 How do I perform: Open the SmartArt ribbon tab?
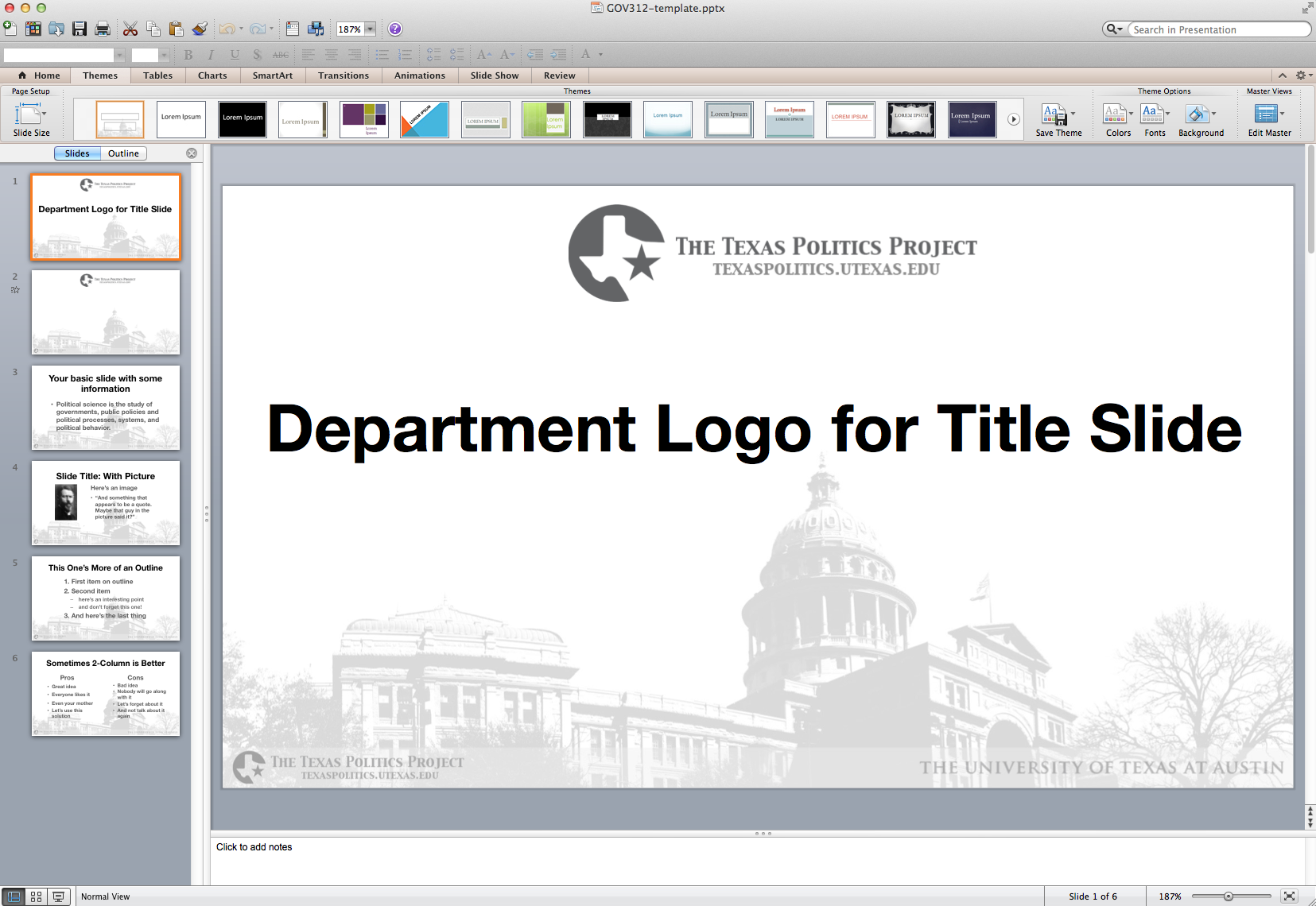(273, 75)
